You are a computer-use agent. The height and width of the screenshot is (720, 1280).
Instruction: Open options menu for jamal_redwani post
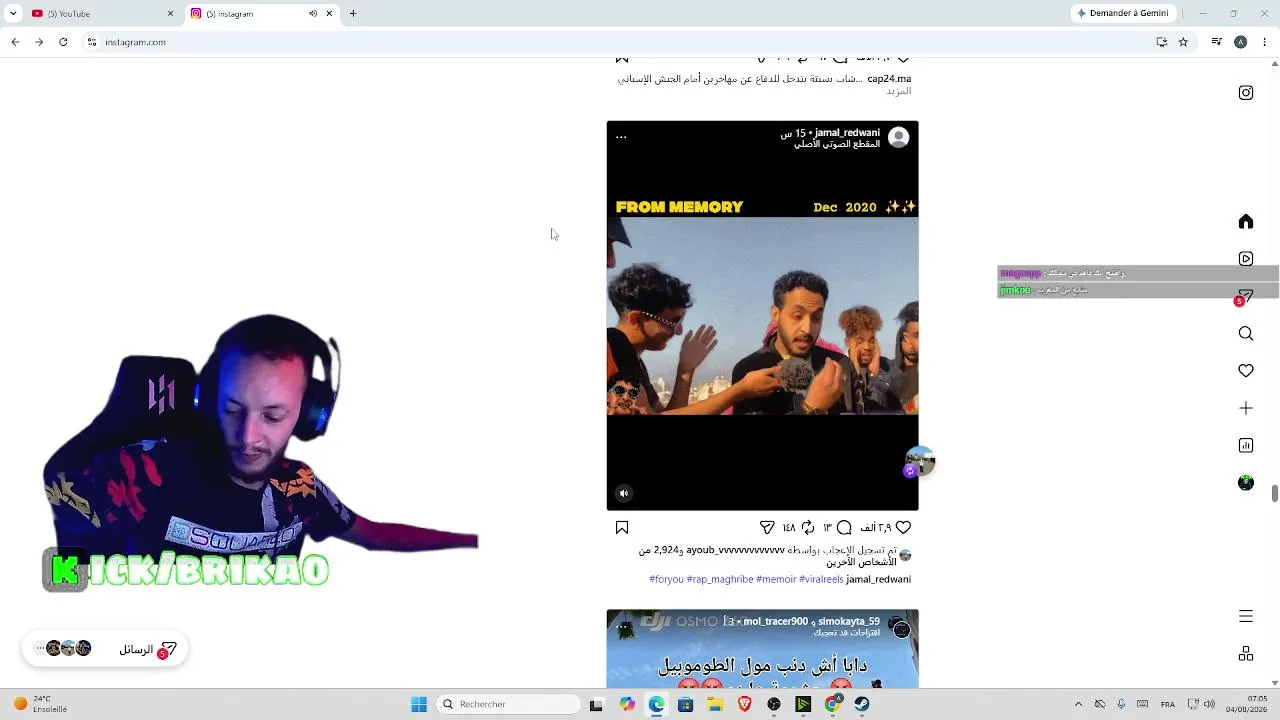[x=621, y=137]
